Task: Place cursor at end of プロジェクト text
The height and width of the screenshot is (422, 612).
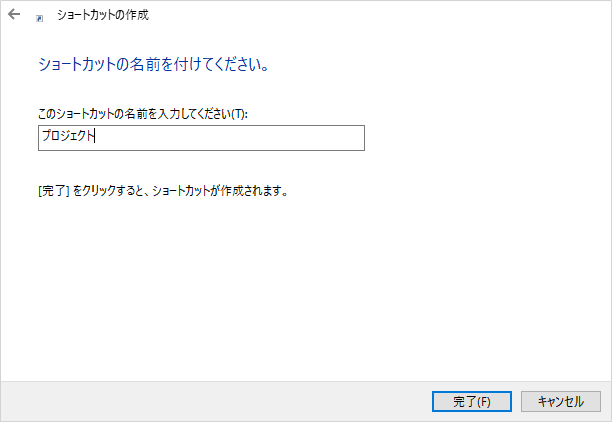Action: [x=94, y=138]
